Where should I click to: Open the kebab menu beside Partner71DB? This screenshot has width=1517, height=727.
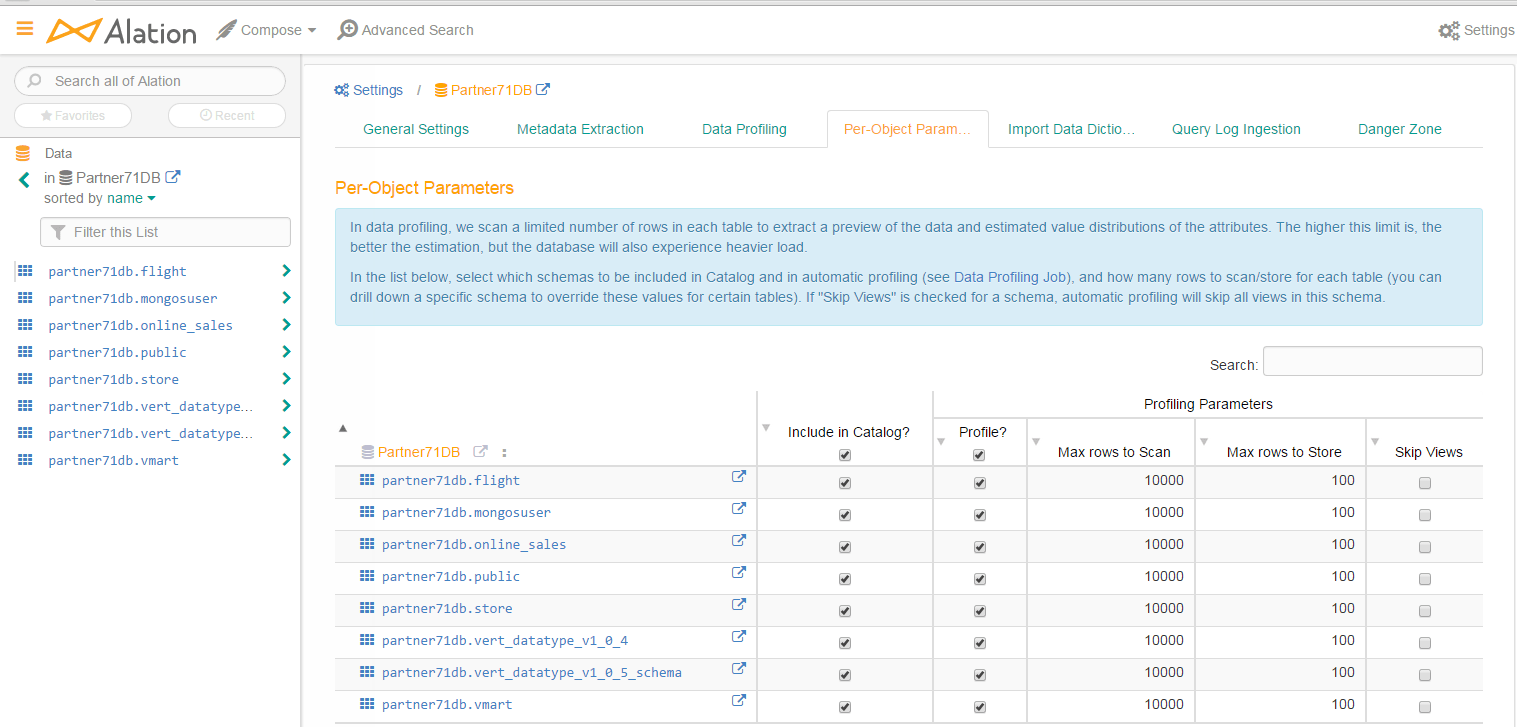tap(503, 453)
